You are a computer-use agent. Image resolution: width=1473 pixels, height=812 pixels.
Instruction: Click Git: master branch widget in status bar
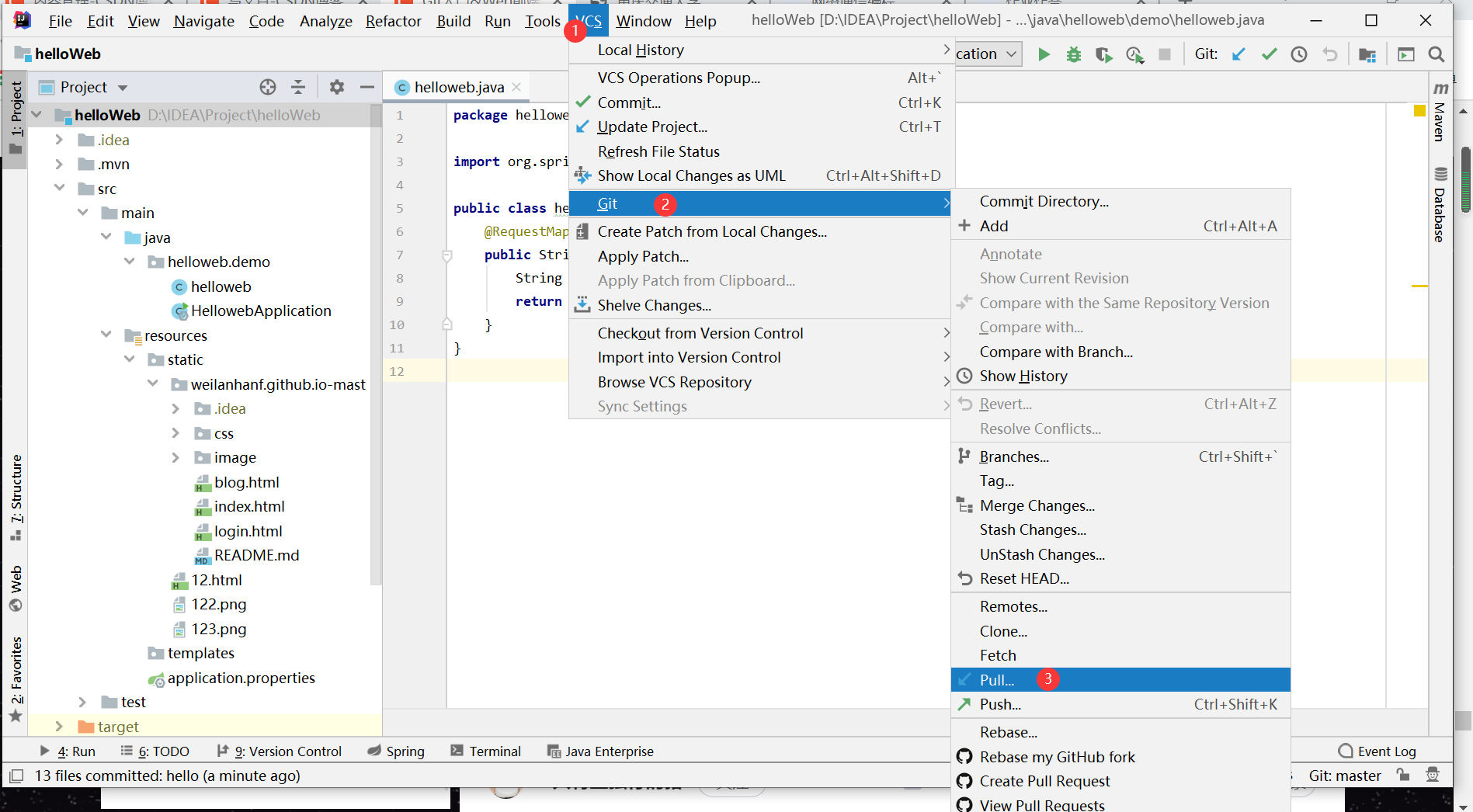point(1345,775)
